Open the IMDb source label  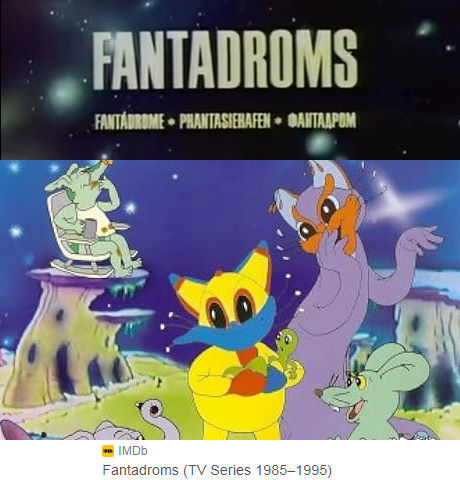click(x=133, y=451)
